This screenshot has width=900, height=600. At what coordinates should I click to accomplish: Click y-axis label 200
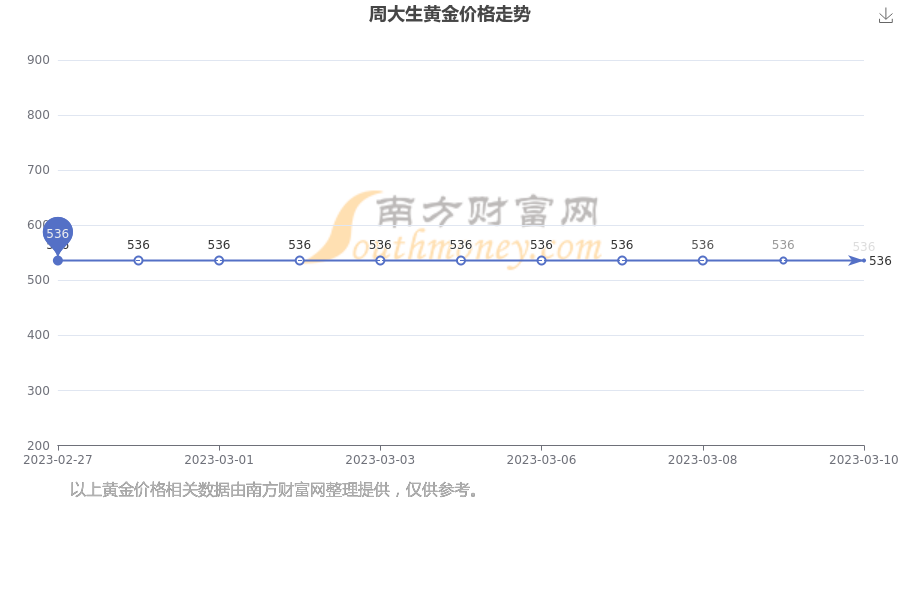coord(38,446)
